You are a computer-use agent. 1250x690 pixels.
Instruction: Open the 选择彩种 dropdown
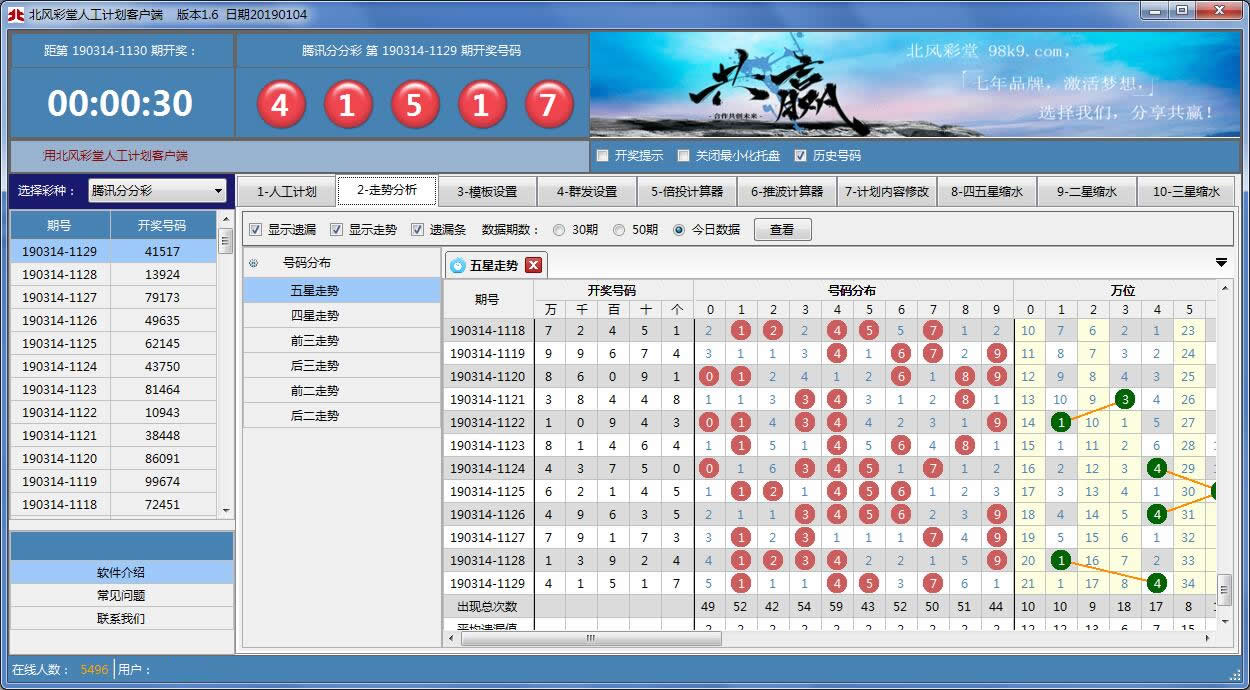click(x=158, y=191)
